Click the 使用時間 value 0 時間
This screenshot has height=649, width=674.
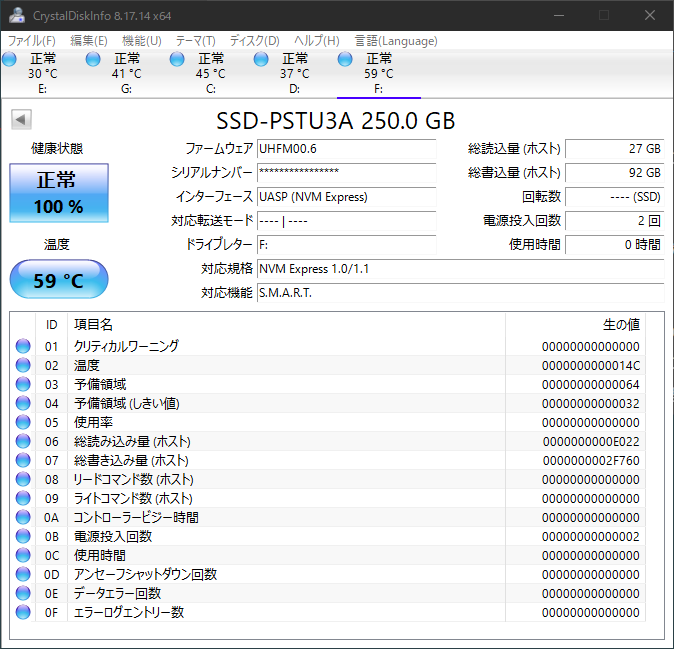615,245
